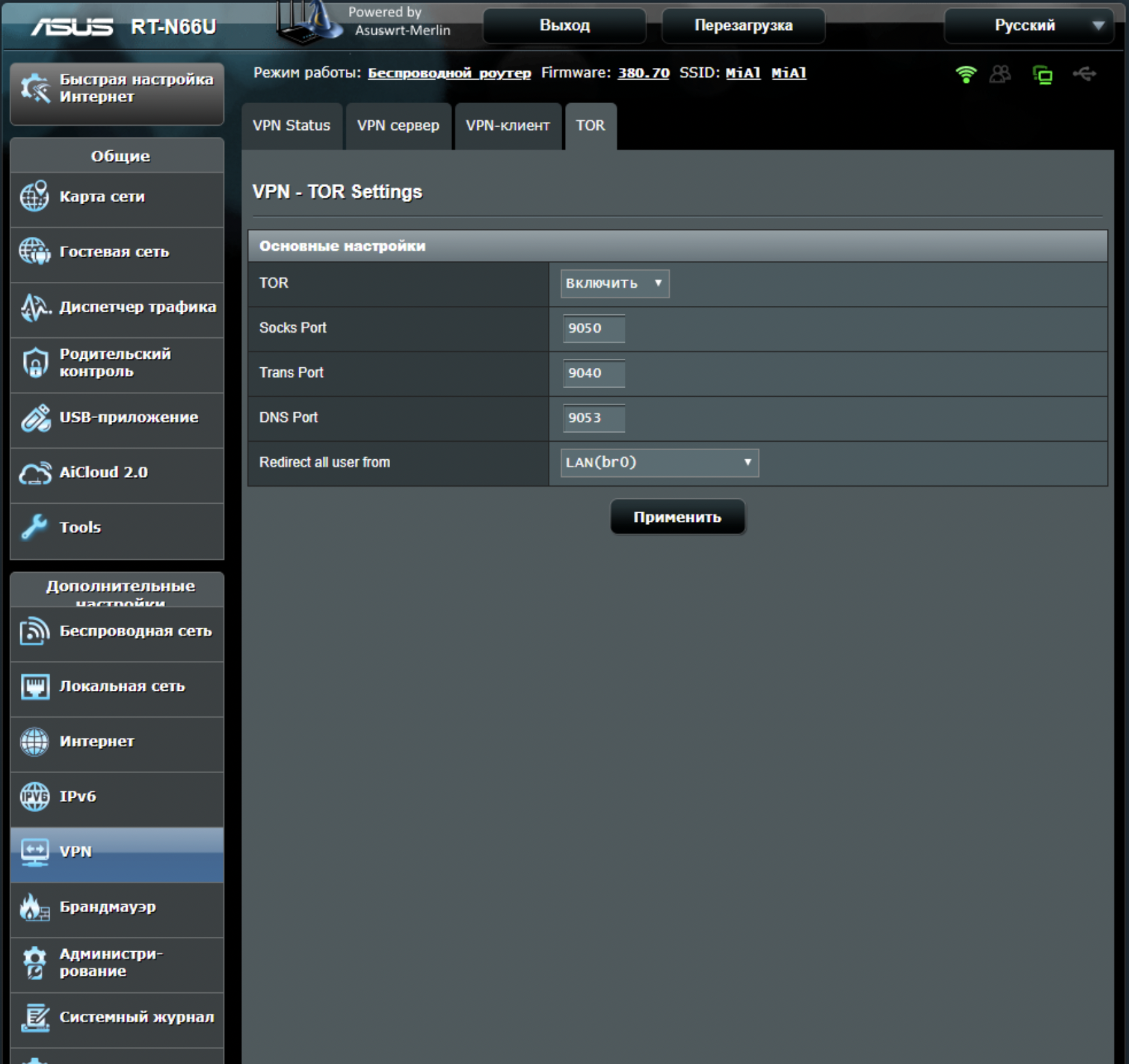This screenshot has width=1129, height=1064.
Task: Select the TOR tab
Action: click(590, 126)
